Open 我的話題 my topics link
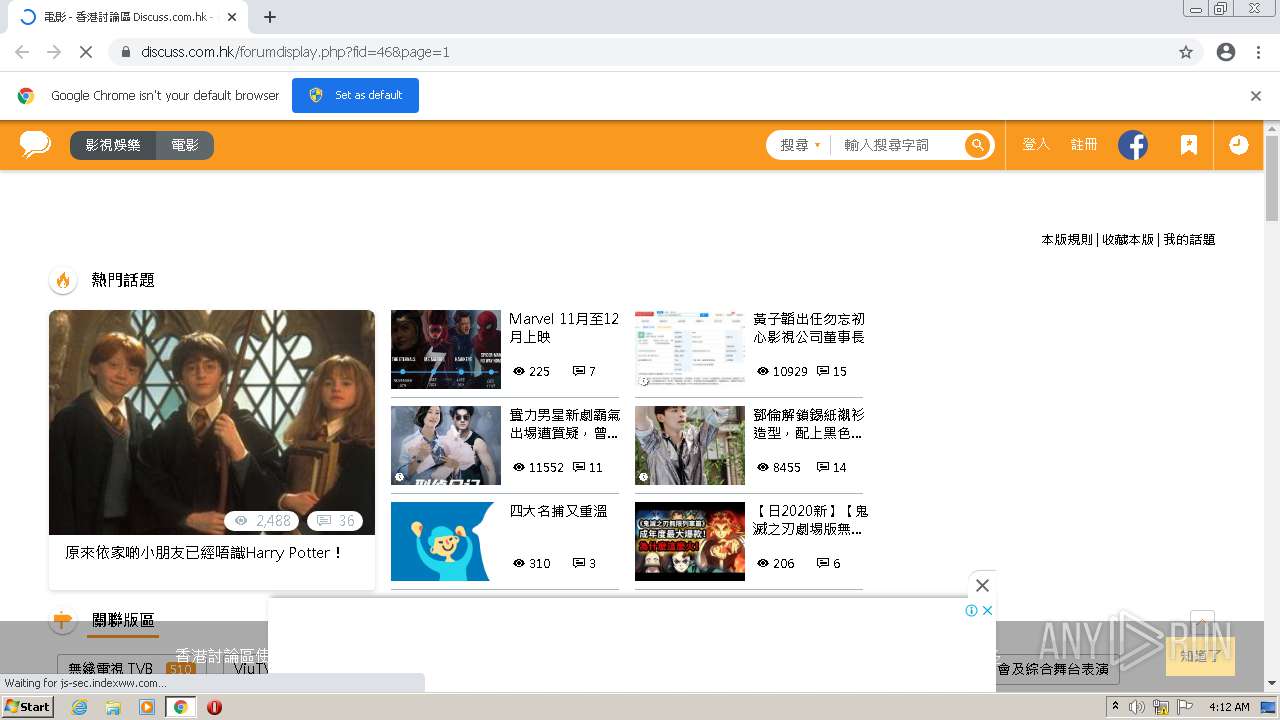Screen dimensions: 1280x720 click(x=1189, y=240)
